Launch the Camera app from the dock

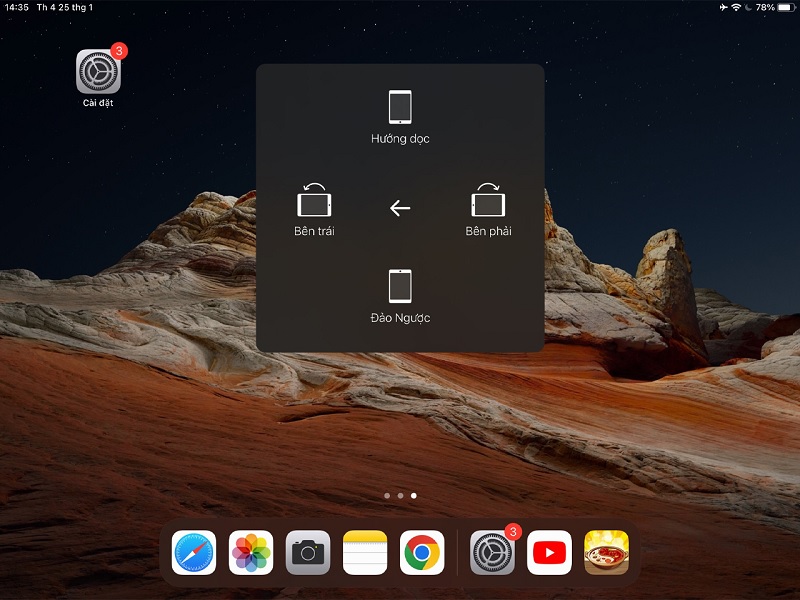pos(312,551)
